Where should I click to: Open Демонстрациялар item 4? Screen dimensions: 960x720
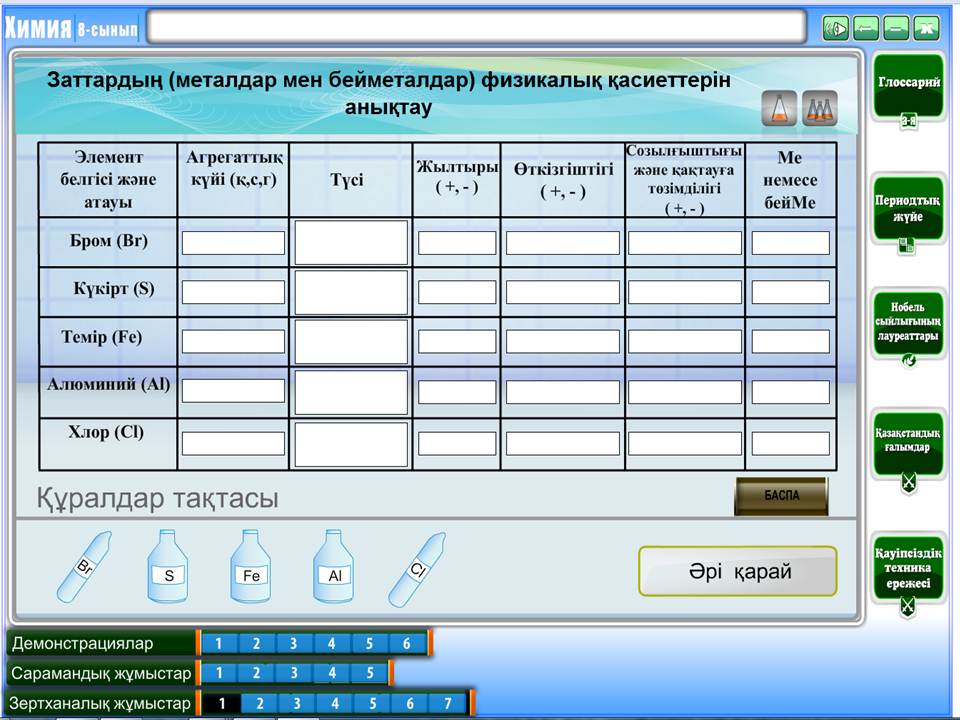[x=331, y=643]
